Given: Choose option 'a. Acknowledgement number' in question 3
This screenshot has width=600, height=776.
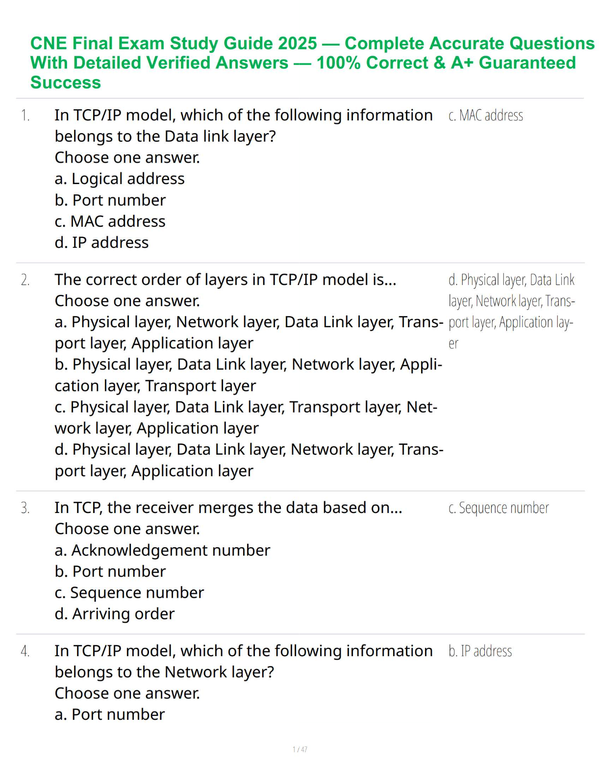Looking at the screenshot, I should pyautogui.click(x=162, y=550).
